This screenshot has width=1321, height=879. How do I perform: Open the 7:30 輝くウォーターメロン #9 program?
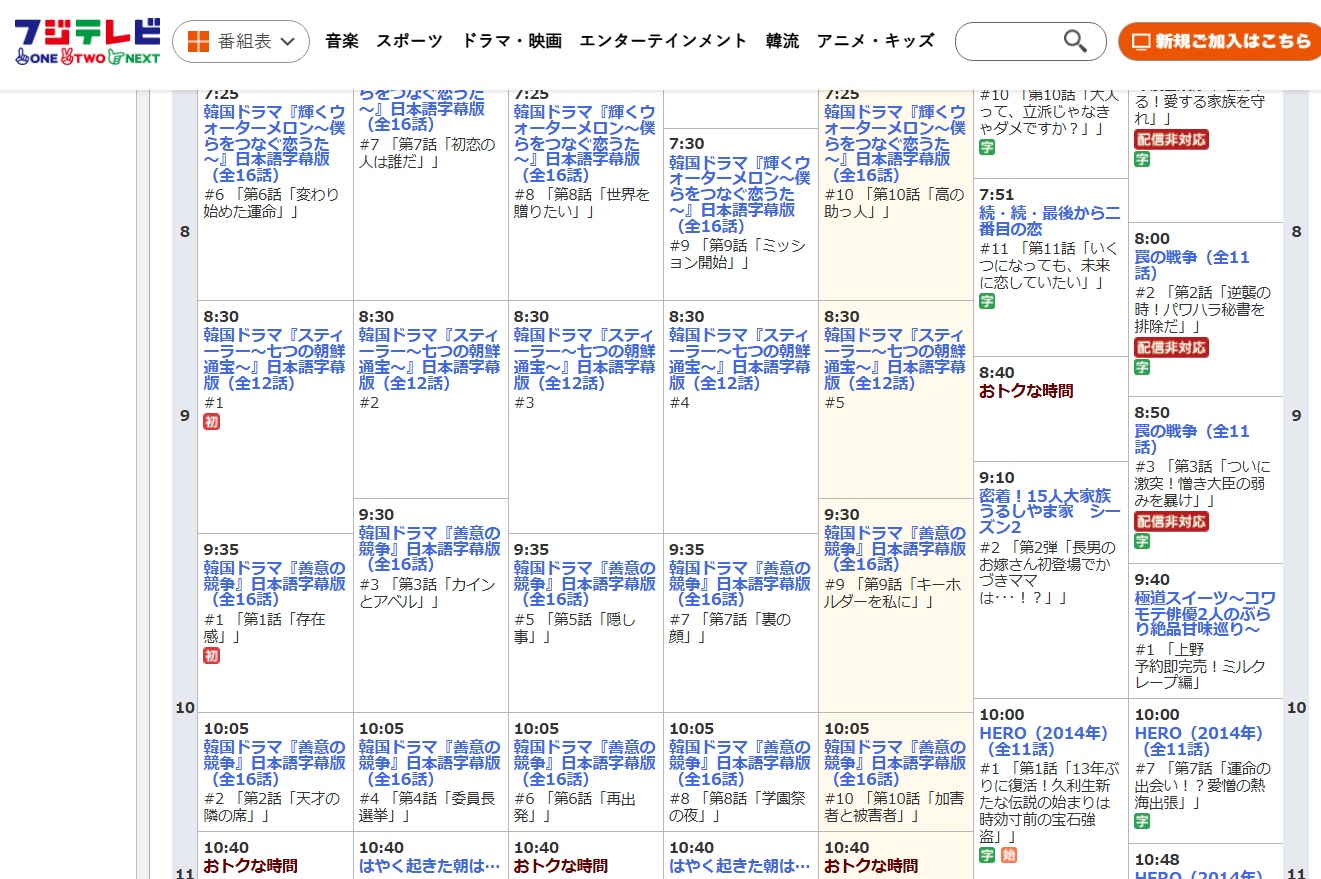coord(739,194)
